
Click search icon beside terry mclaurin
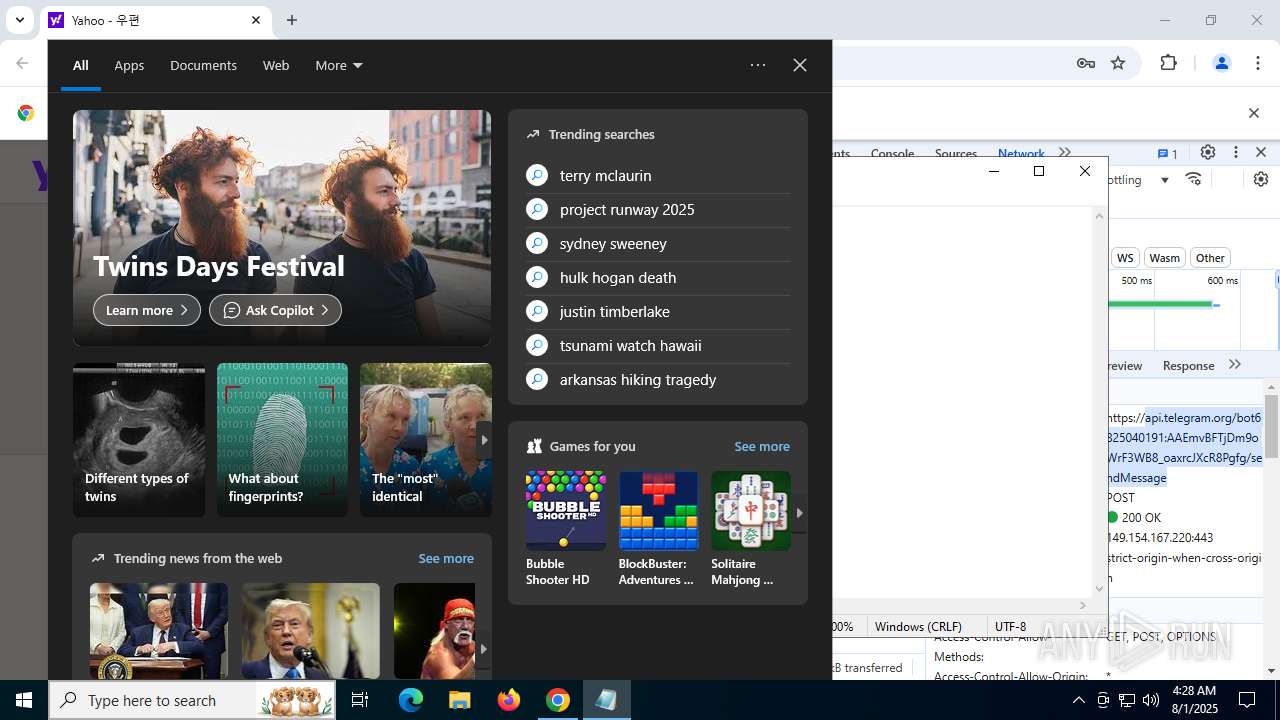[x=537, y=175]
